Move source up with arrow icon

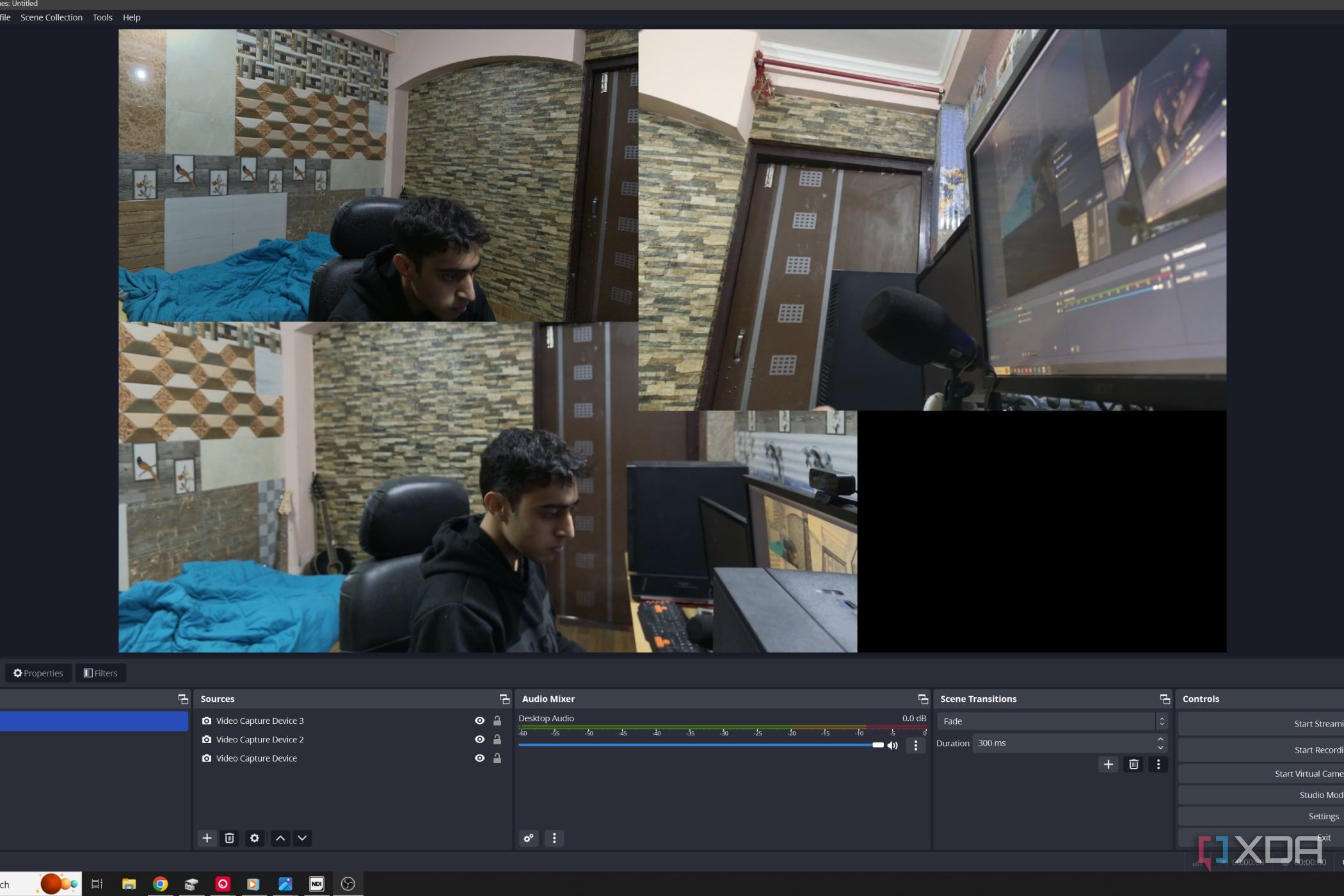(280, 838)
